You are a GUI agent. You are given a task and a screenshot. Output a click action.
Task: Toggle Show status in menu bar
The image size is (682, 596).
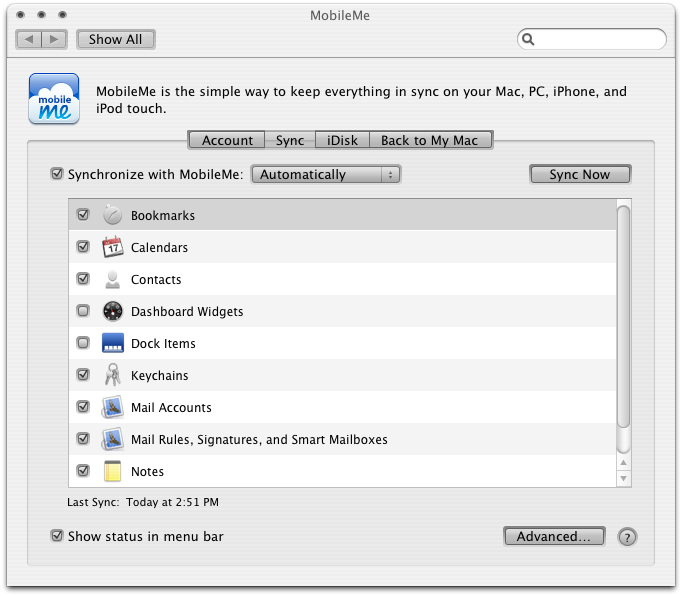tap(57, 536)
